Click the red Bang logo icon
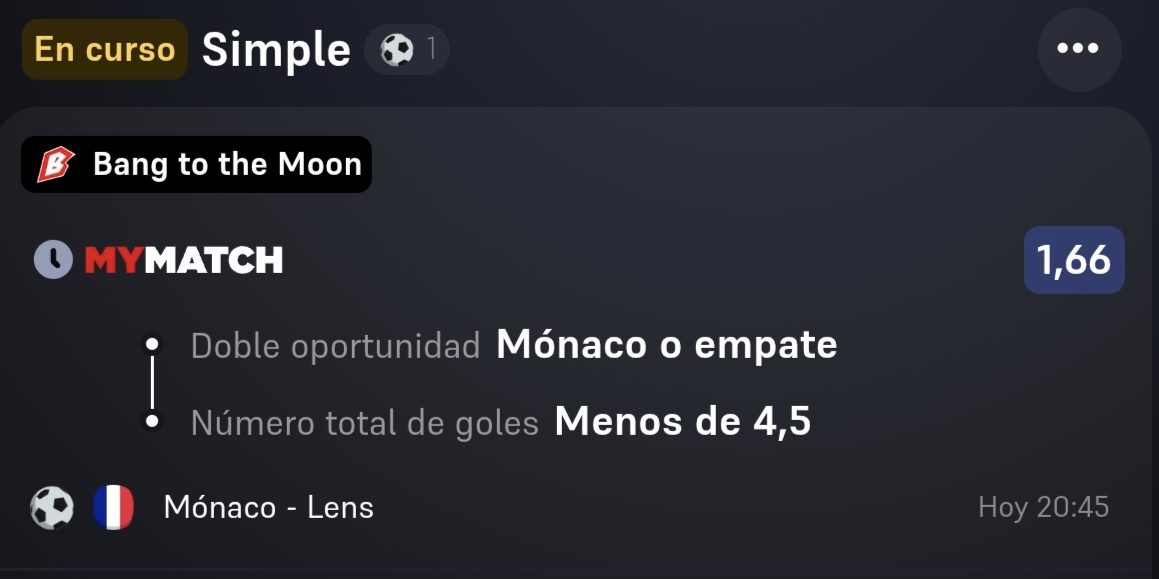1159x579 pixels. click(56, 164)
